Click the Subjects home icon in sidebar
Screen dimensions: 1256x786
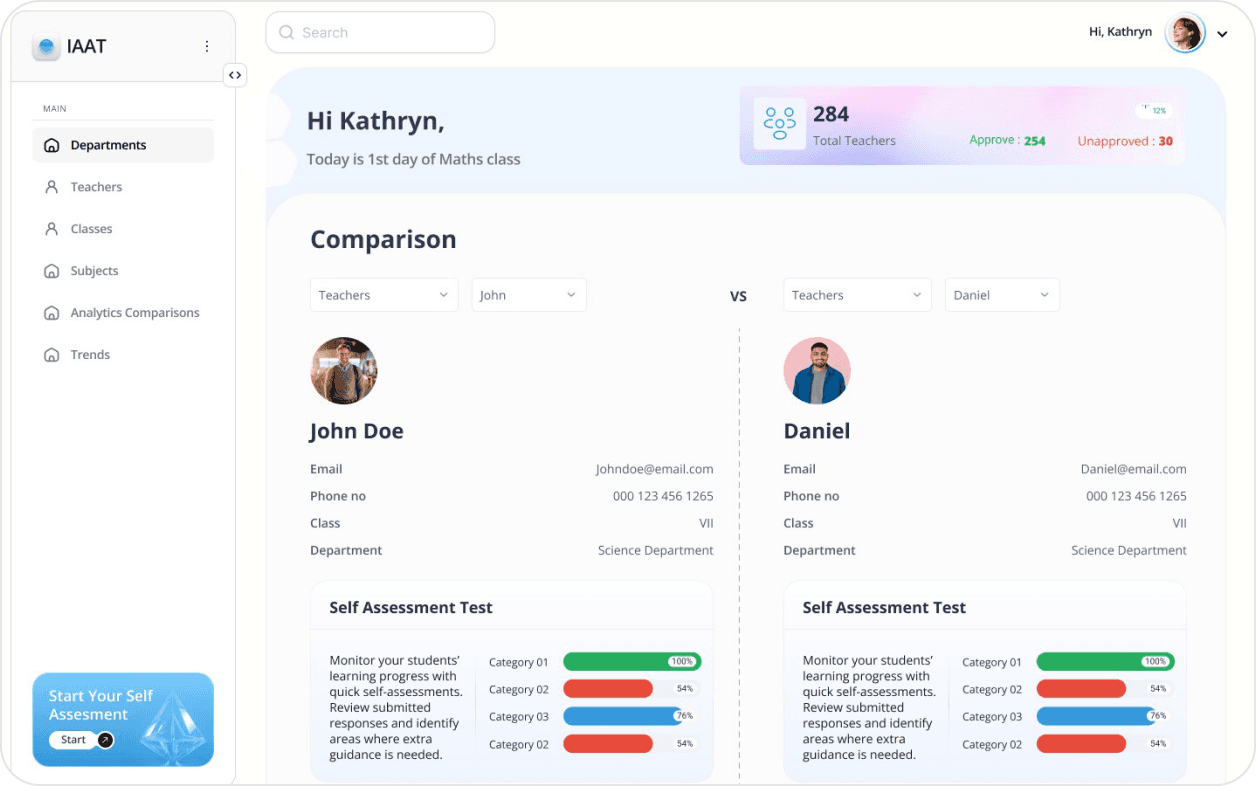52,271
